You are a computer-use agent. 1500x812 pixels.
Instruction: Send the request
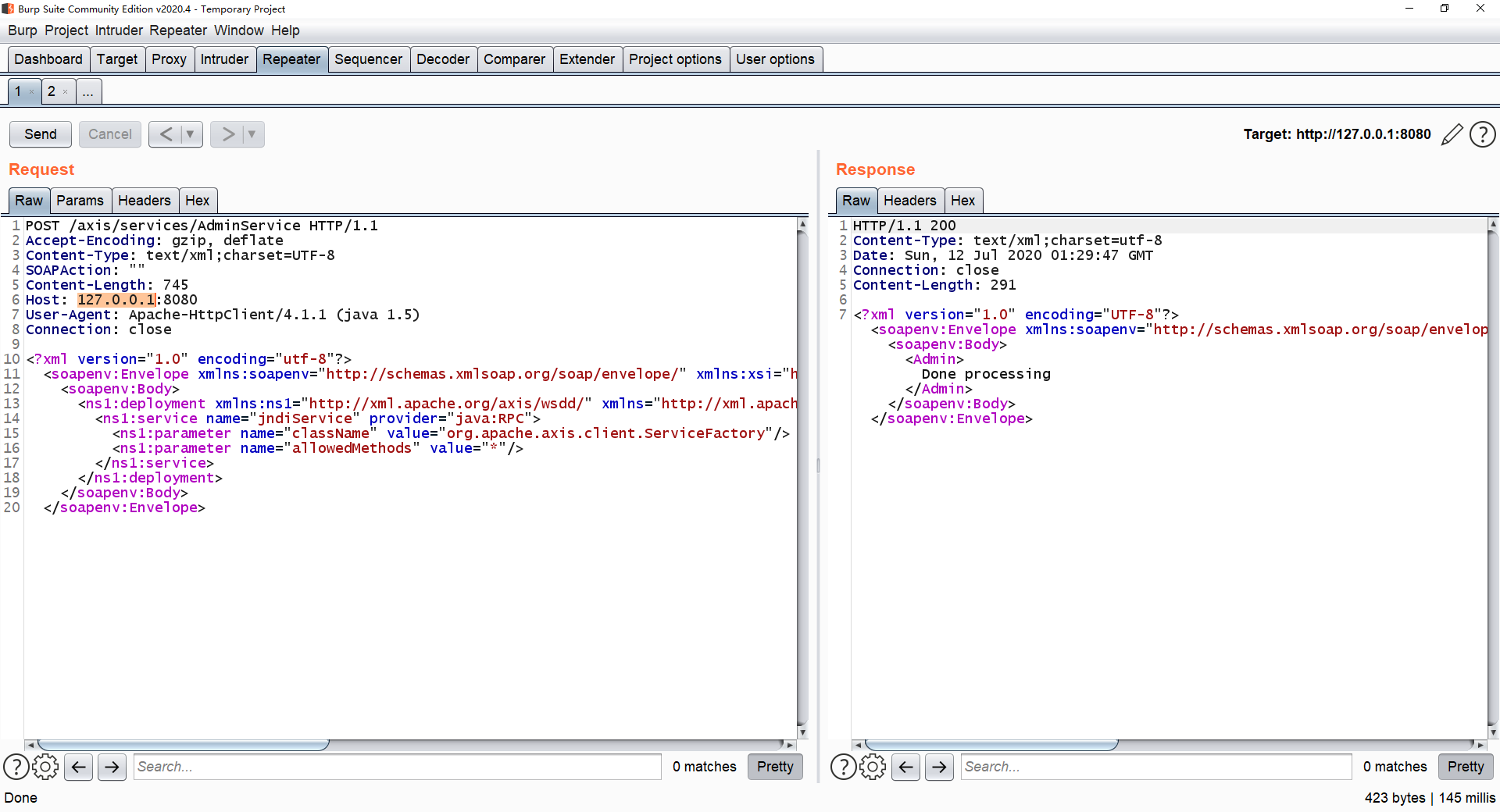41,134
